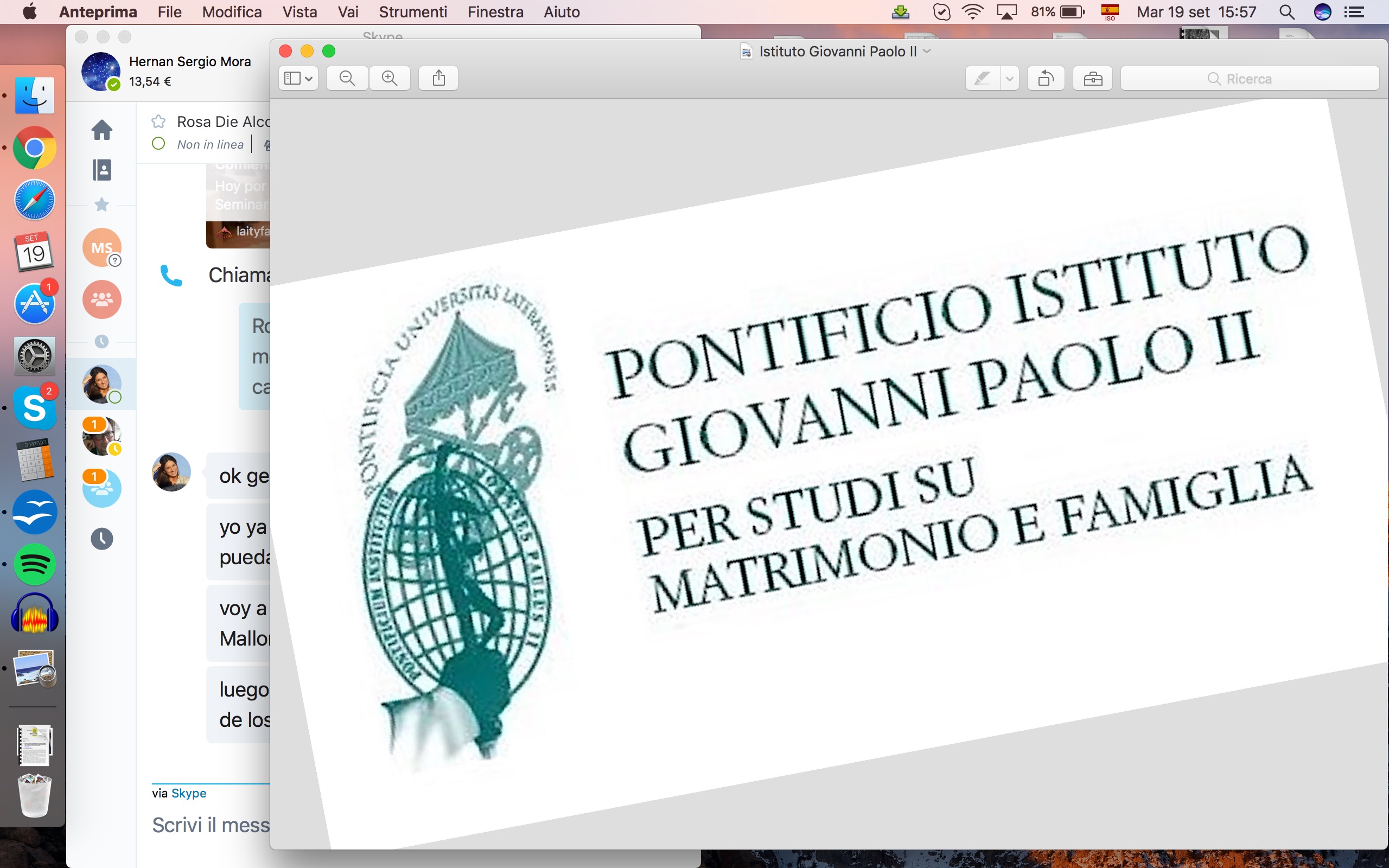Open the Strumenti menu
Viewport: 1389px width, 868px height.
(412, 12)
